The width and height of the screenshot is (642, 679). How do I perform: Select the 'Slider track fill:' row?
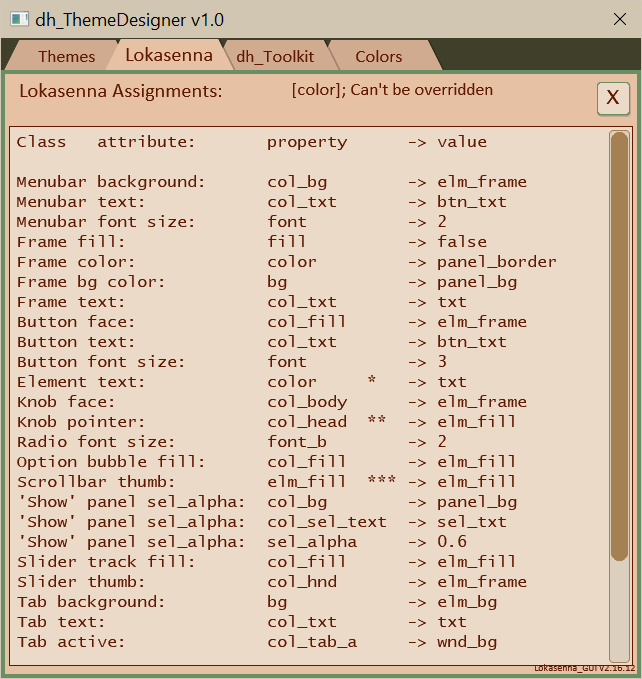(266, 562)
